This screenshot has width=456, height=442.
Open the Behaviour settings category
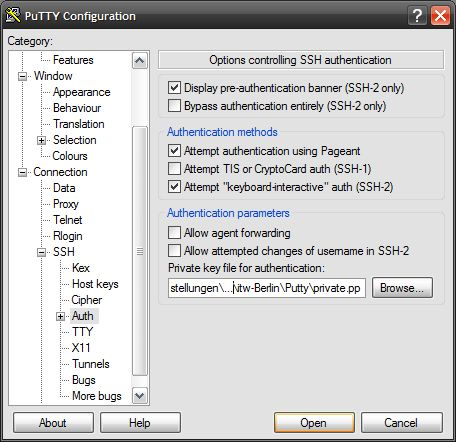[x=77, y=108]
